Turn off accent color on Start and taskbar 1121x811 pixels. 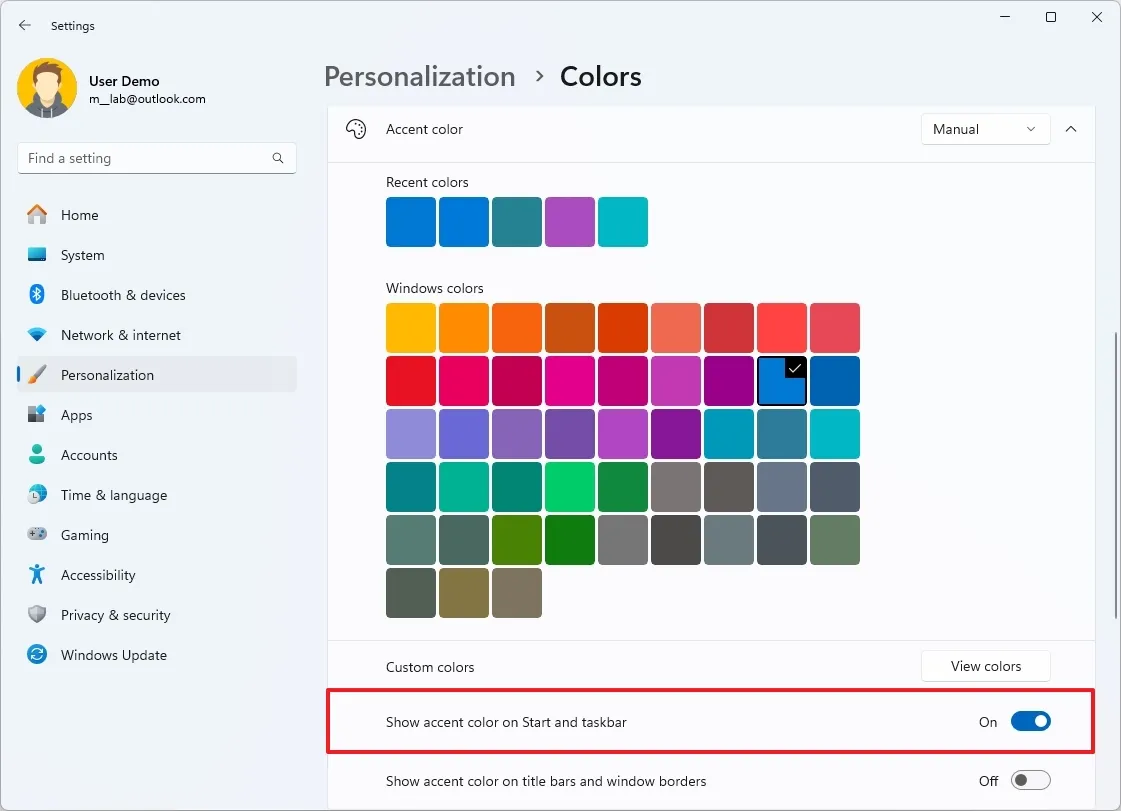point(1030,722)
